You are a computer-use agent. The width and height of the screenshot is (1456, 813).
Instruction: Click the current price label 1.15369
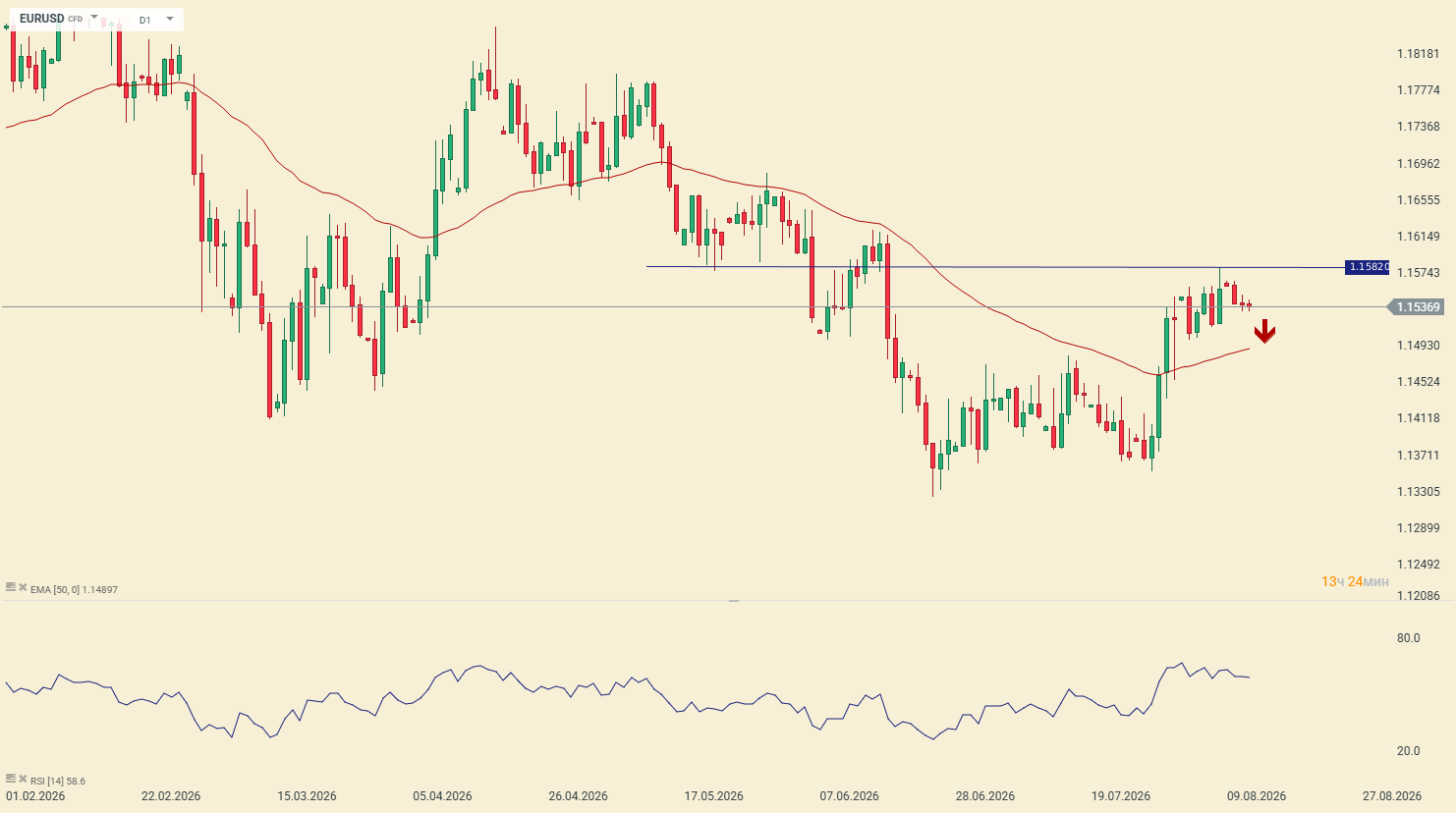coord(1415,307)
